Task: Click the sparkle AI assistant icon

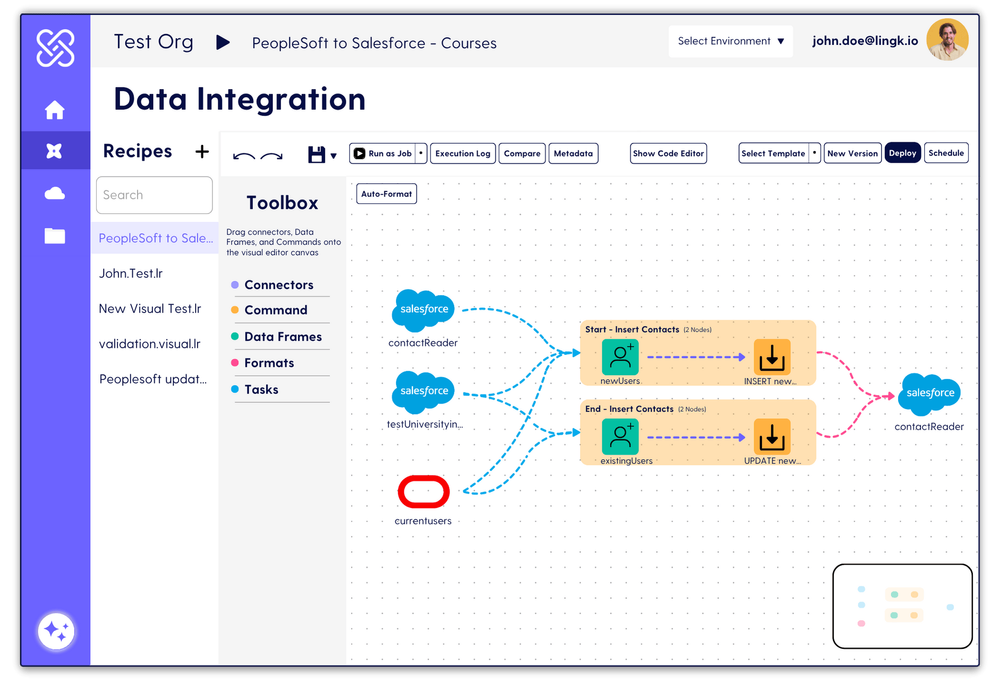Action: tap(56, 631)
